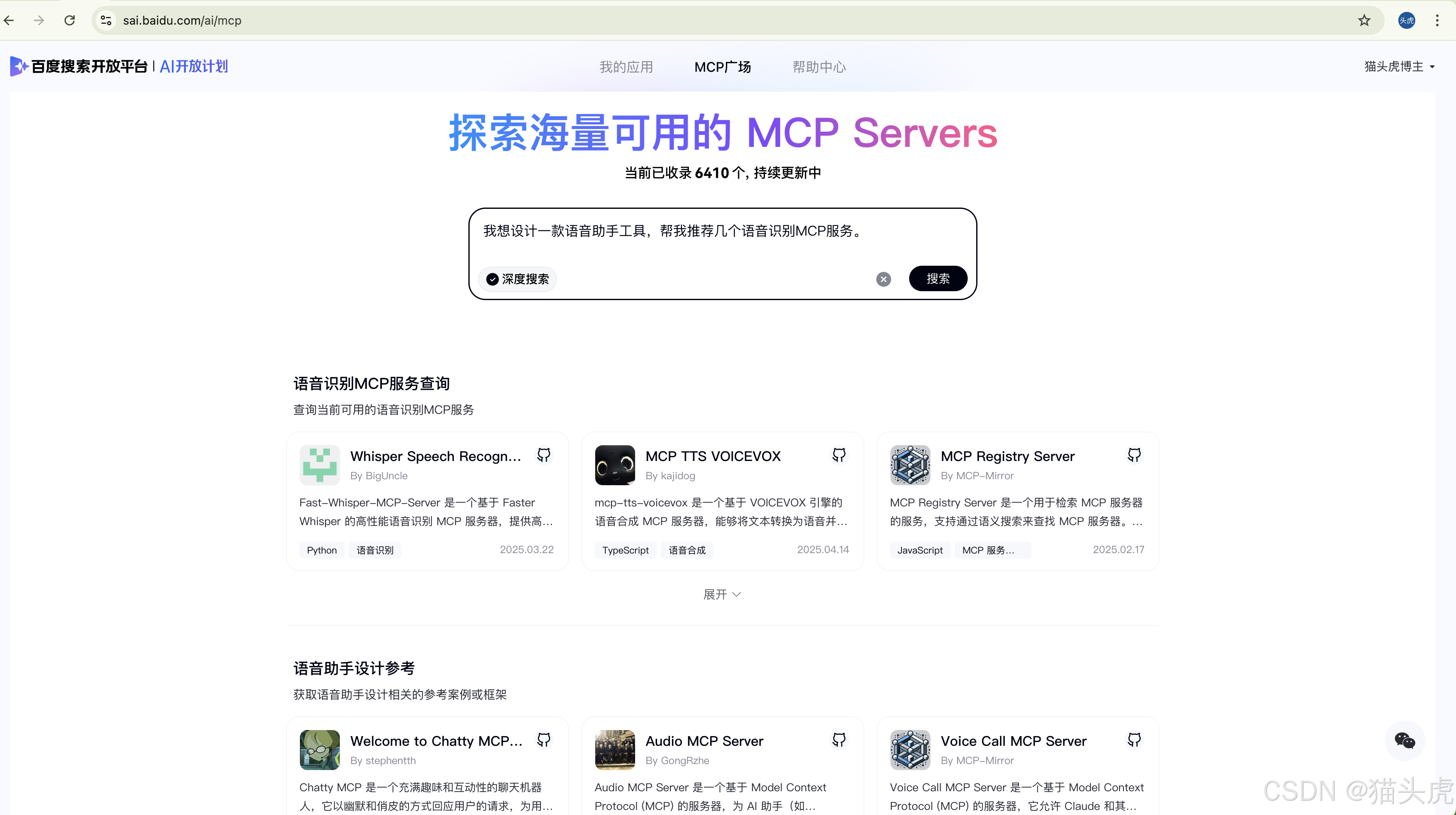
Task: Toggle the 深度搜索 deep search option
Action: [x=518, y=279]
